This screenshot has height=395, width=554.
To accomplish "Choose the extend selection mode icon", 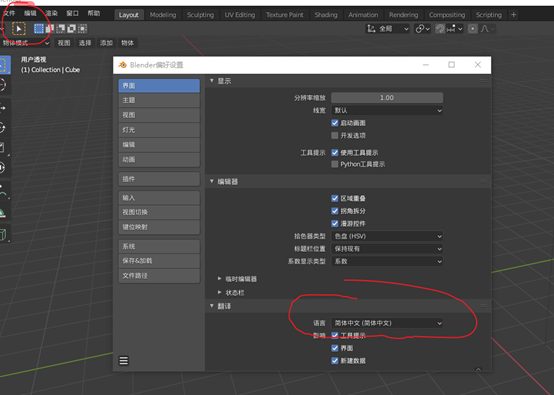I will pos(50,29).
